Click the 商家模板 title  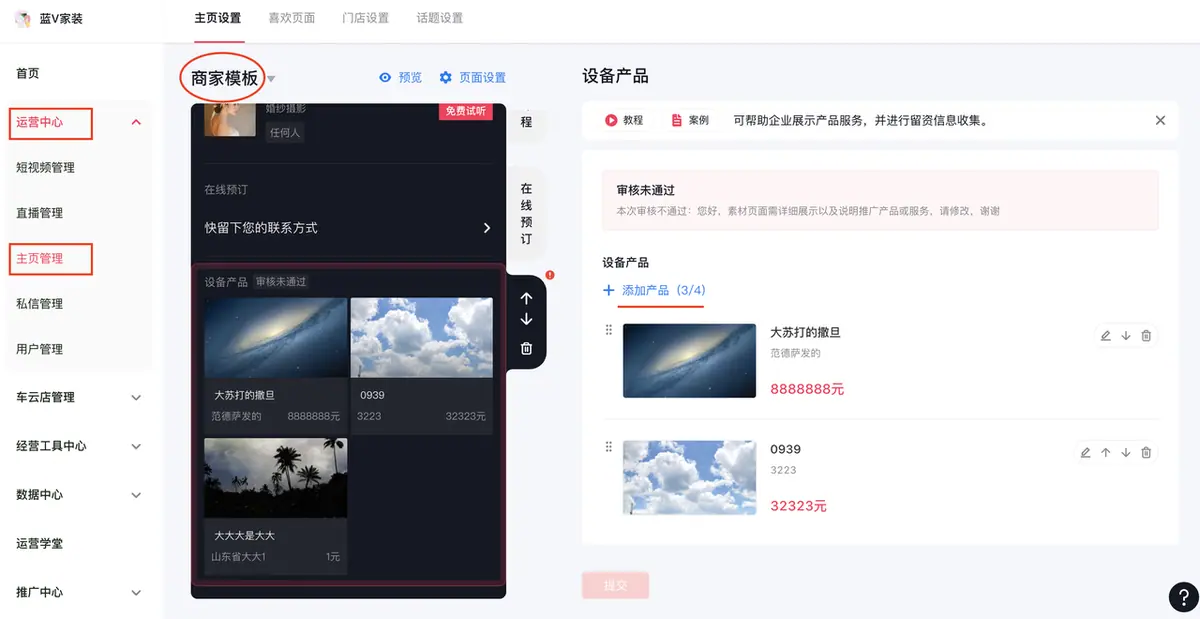point(224,78)
